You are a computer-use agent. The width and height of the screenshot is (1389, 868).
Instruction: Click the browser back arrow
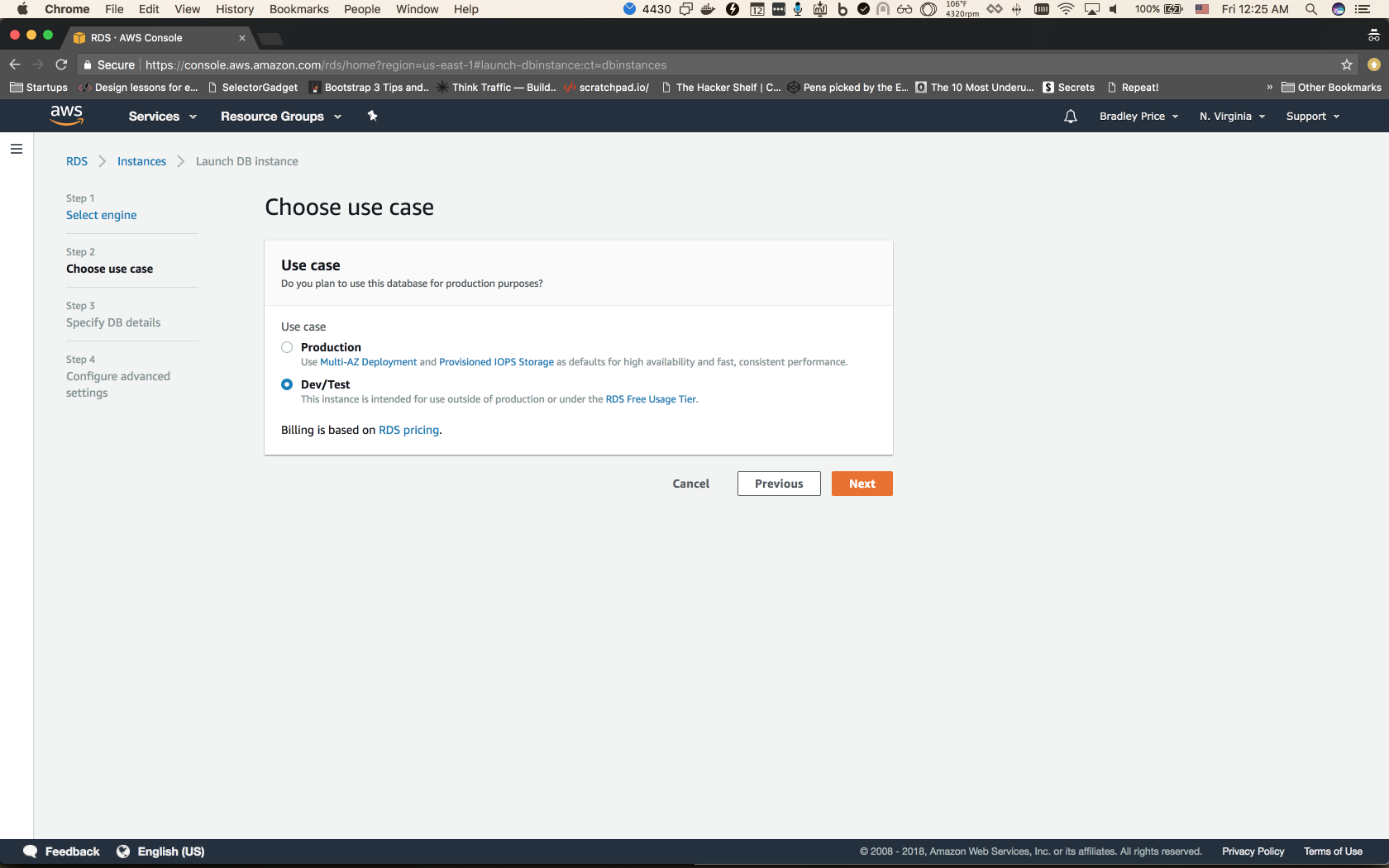tap(15, 64)
